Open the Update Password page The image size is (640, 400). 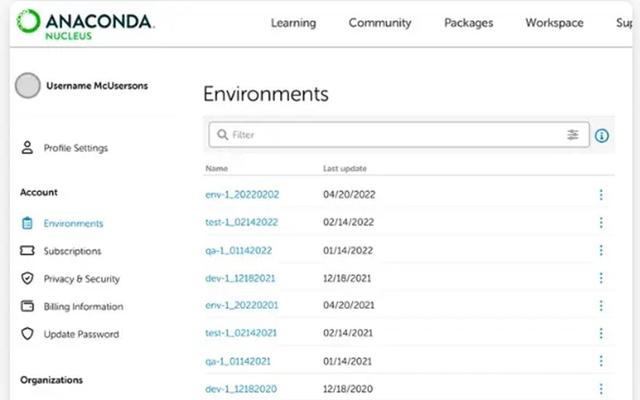click(81, 334)
